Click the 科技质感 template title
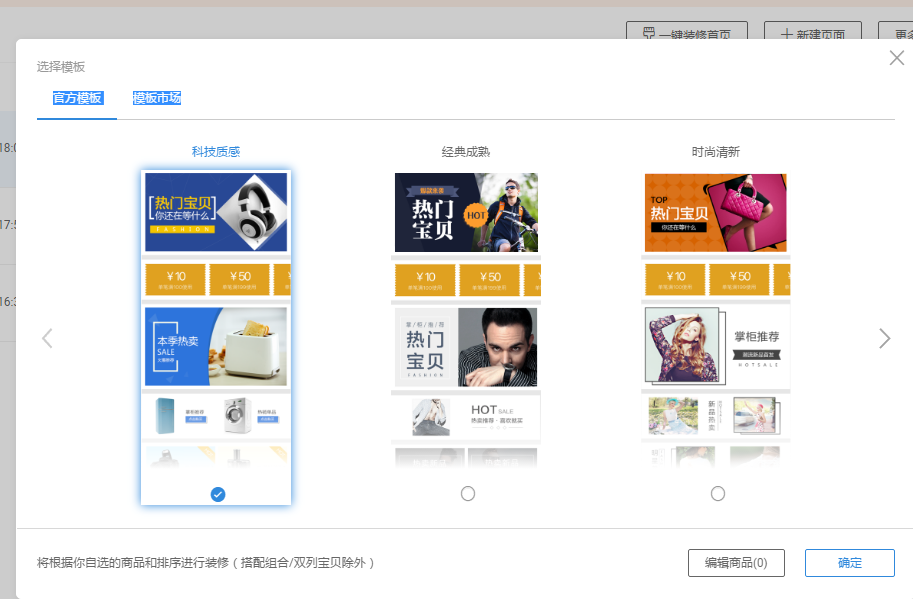913x599 pixels. pyautogui.click(x=216, y=152)
